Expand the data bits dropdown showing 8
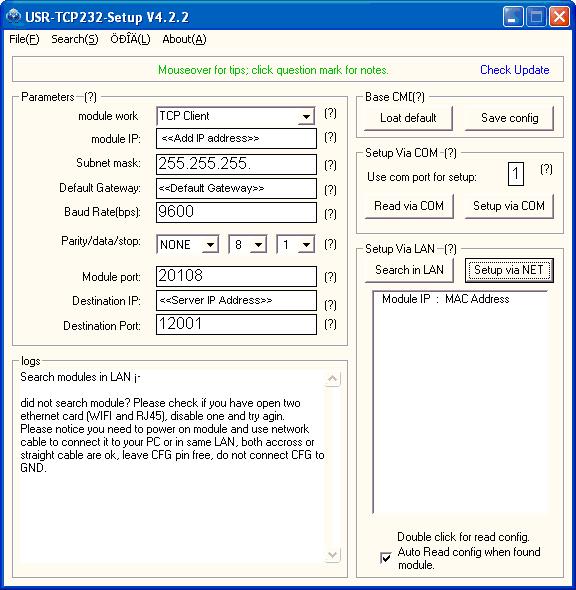This screenshot has width=576, height=590. click(x=258, y=245)
